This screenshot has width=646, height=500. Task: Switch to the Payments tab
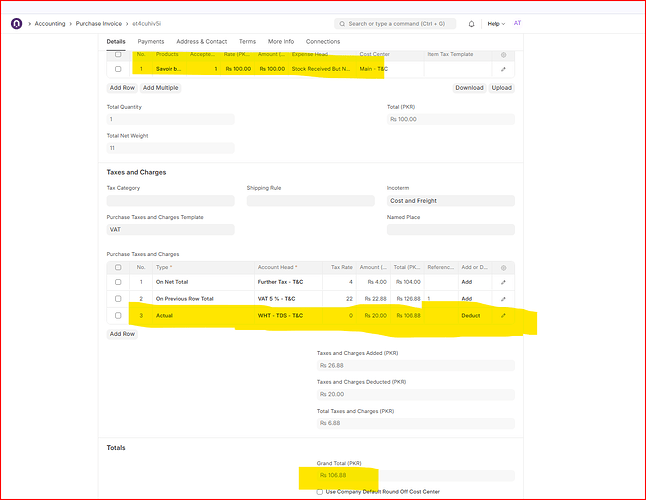click(x=150, y=41)
